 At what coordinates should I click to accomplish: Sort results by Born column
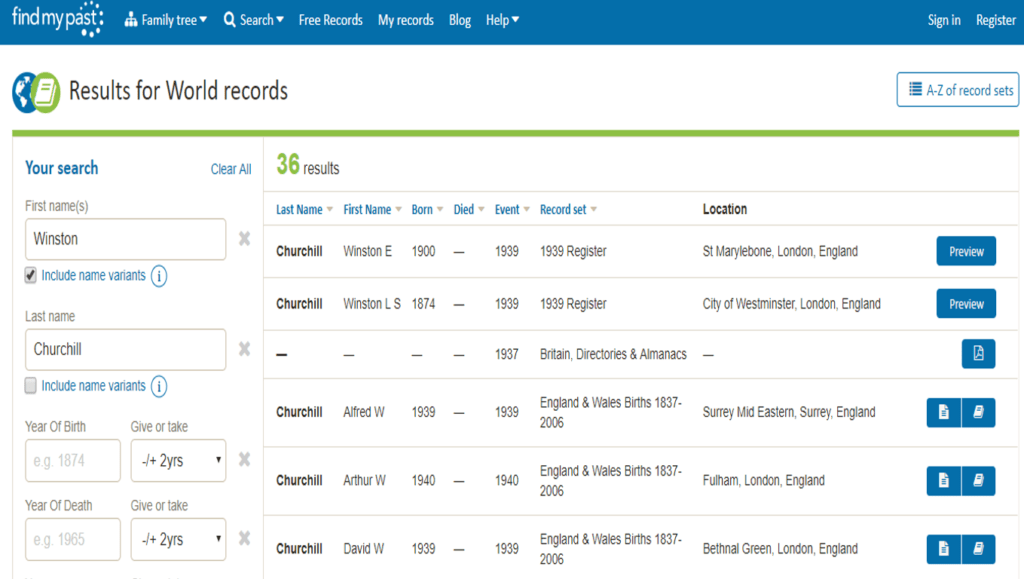coord(427,210)
